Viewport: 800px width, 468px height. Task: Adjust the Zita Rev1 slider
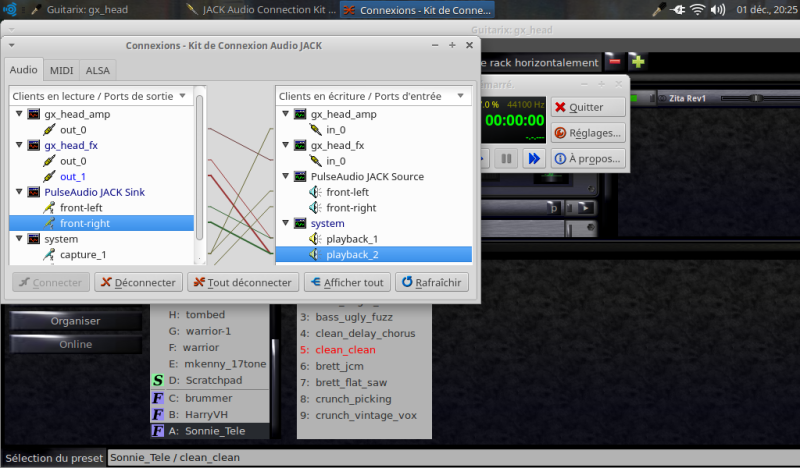pos(757,98)
